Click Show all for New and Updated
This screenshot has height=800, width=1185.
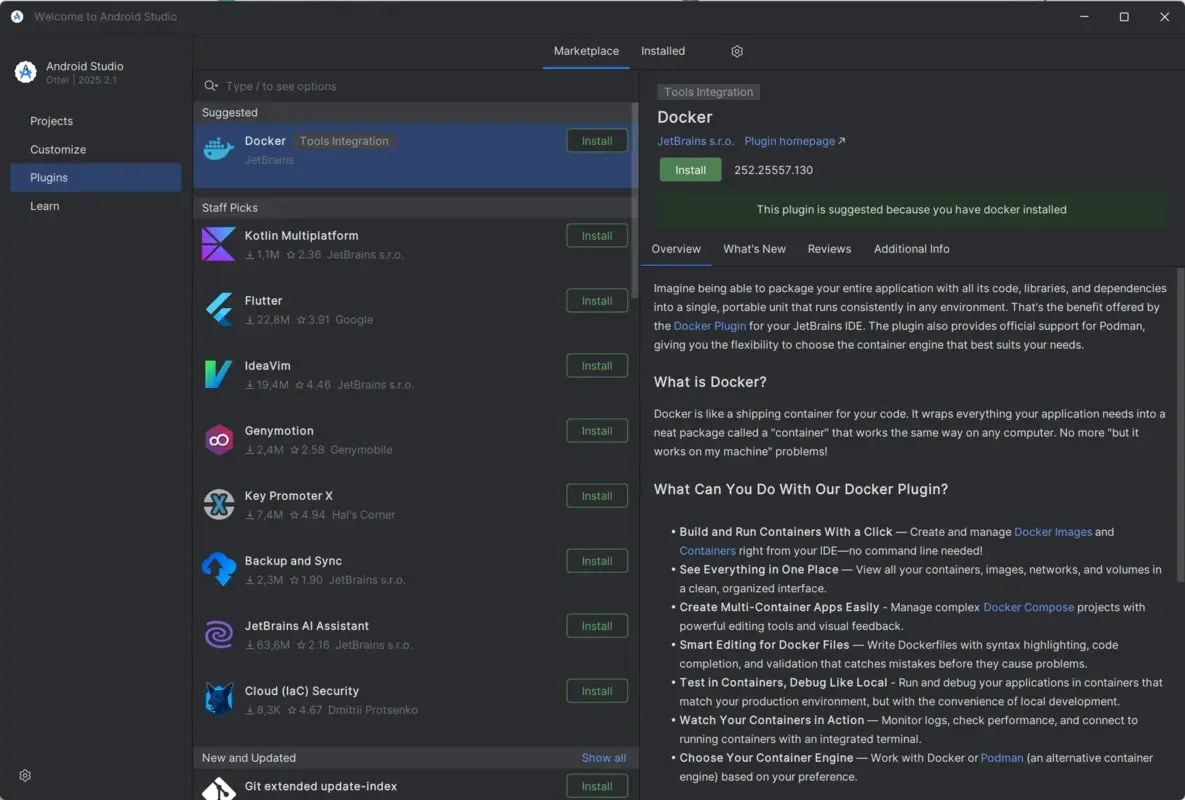click(x=603, y=757)
